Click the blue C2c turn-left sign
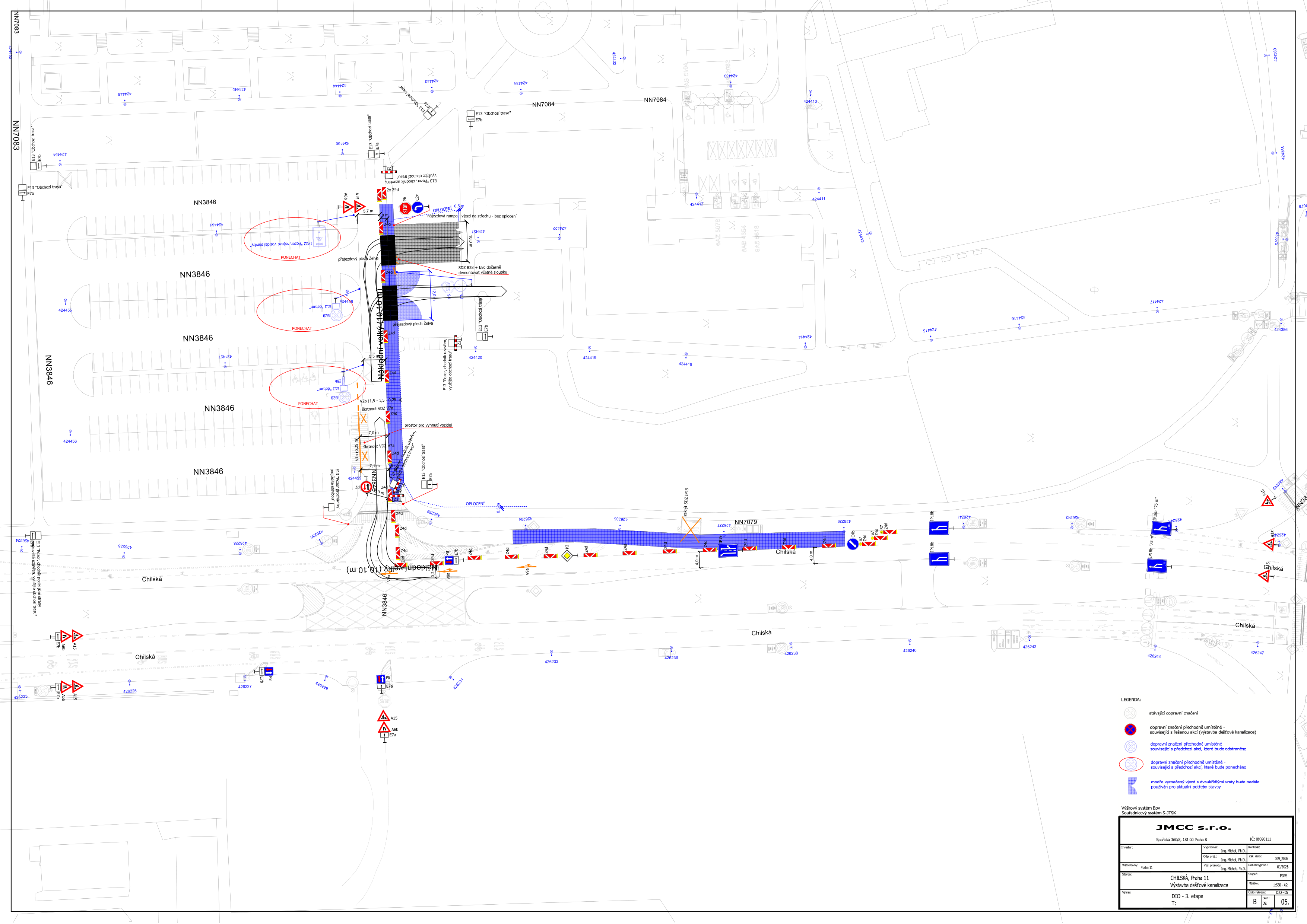Image resolution: width=1307 pixels, height=924 pixels. 417,207
